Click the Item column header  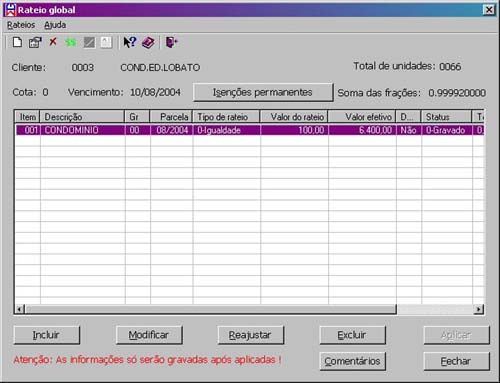pyautogui.click(x=28, y=117)
